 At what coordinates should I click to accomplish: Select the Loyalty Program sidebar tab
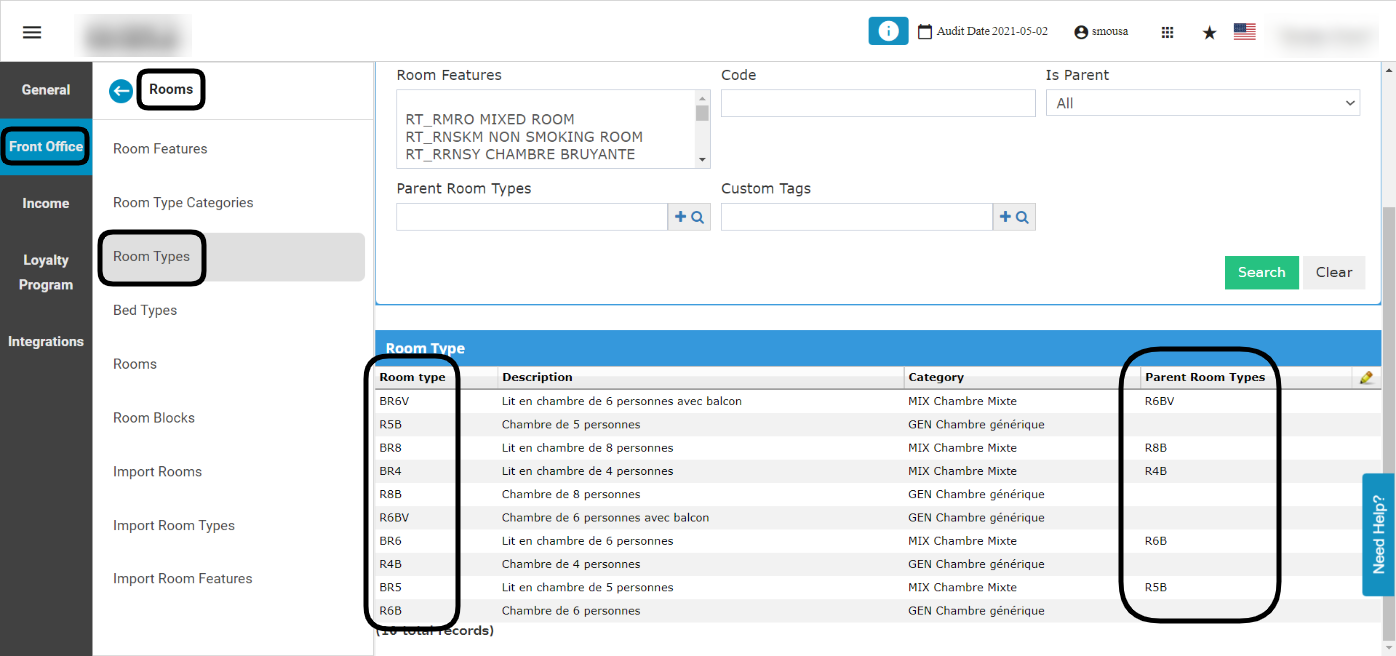click(46, 272)
